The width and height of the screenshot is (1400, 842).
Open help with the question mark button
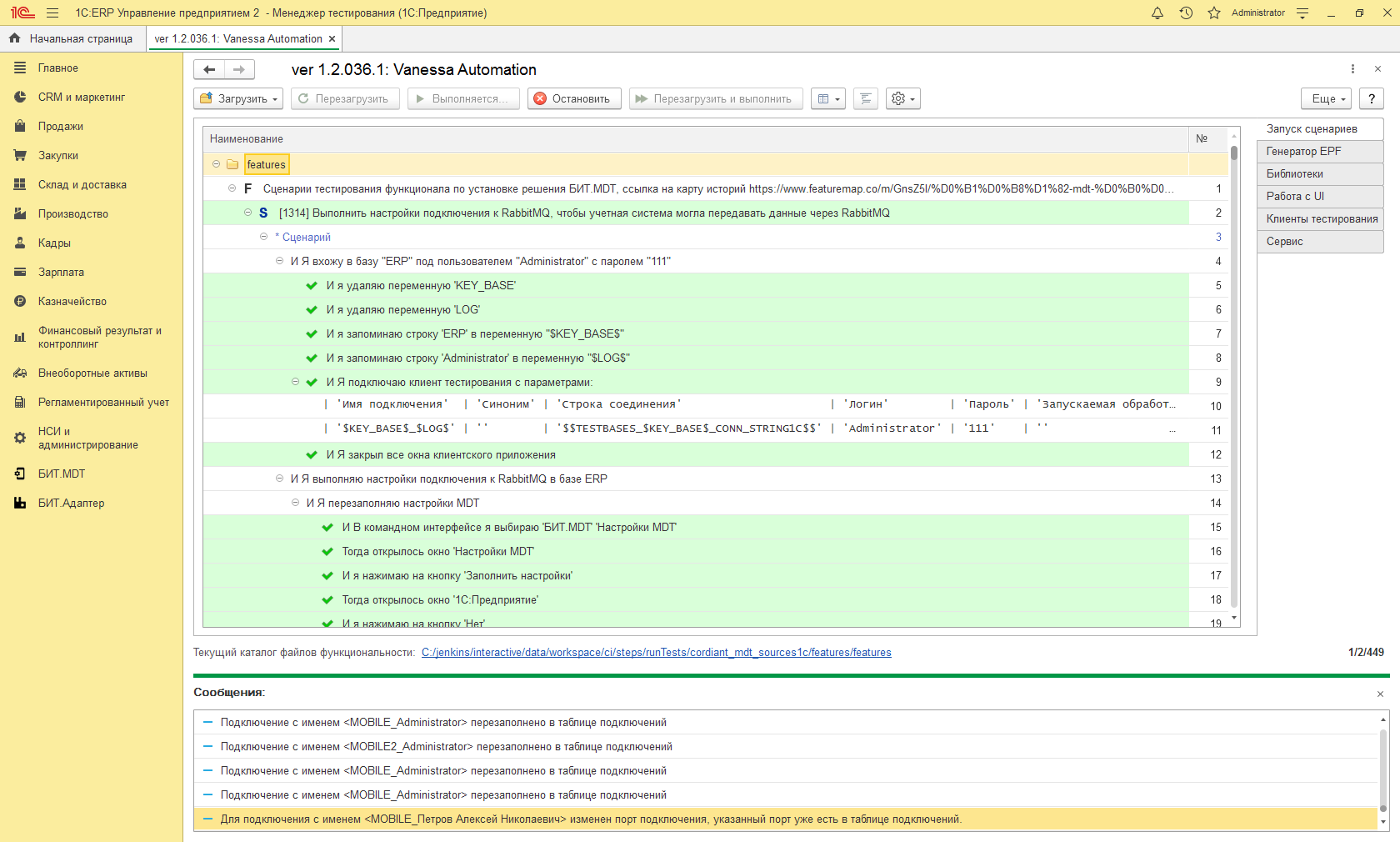point(1372,98)
